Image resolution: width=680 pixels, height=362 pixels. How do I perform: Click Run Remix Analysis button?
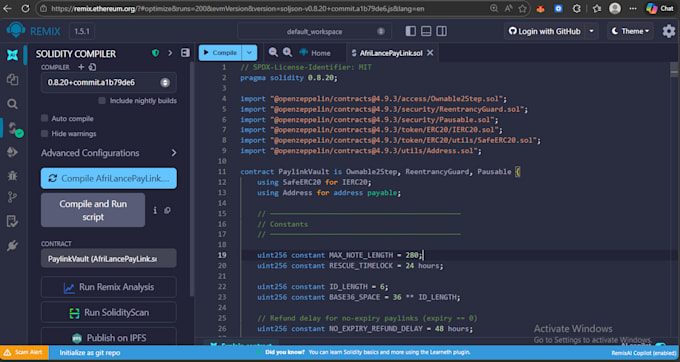(108, 287)
